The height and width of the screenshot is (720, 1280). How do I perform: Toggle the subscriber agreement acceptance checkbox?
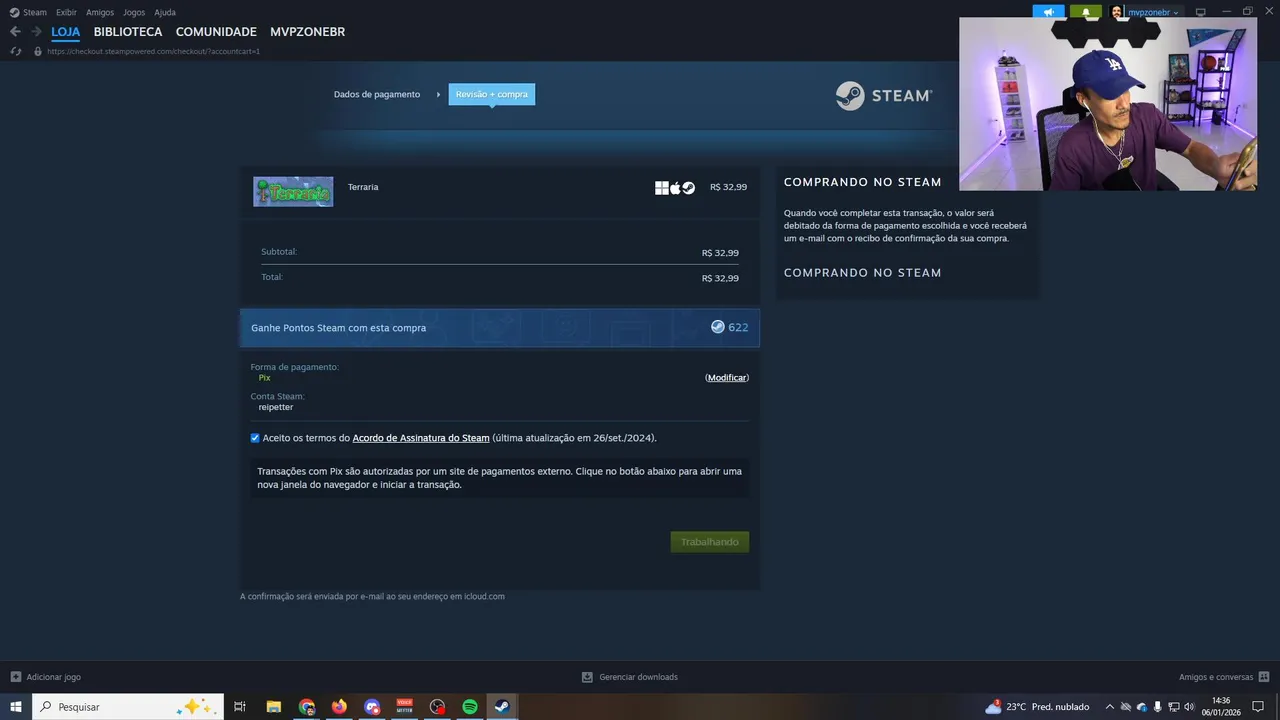[255, 438]
